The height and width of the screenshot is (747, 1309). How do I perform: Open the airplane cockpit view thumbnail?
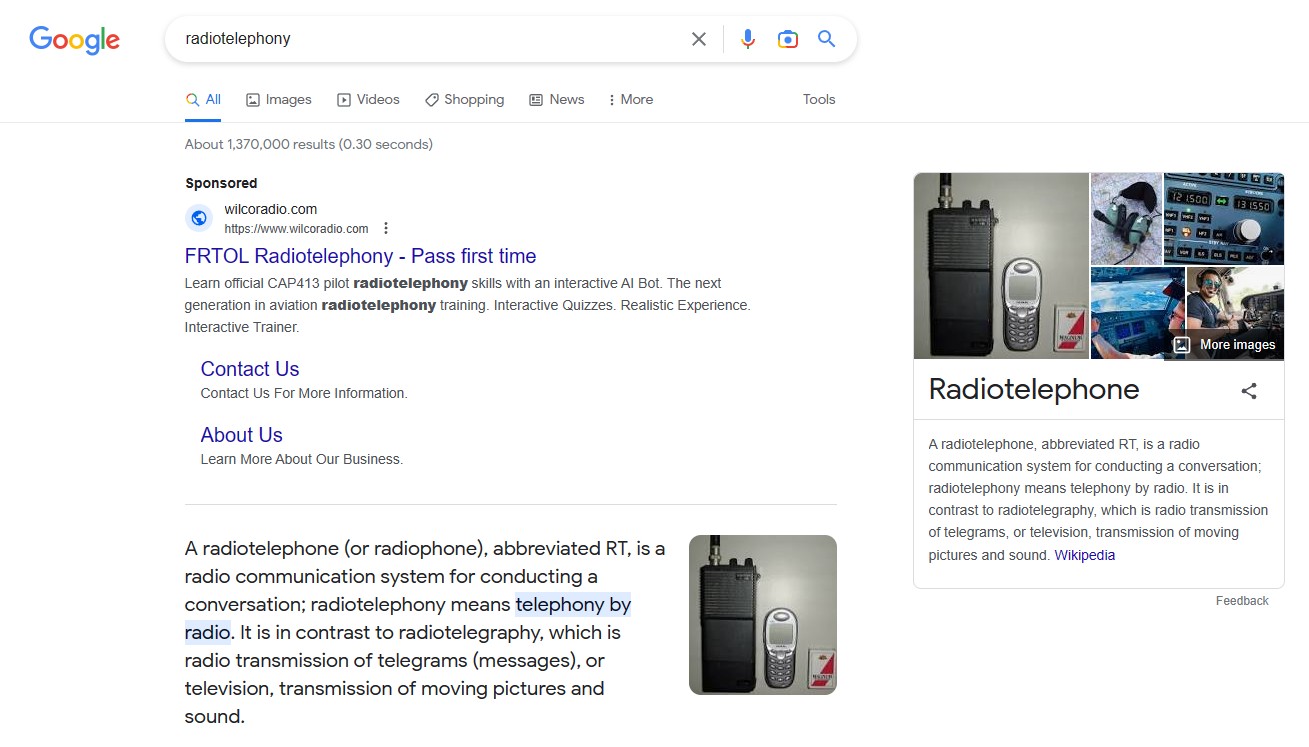pyautogui.click(x=1137, y=313)
